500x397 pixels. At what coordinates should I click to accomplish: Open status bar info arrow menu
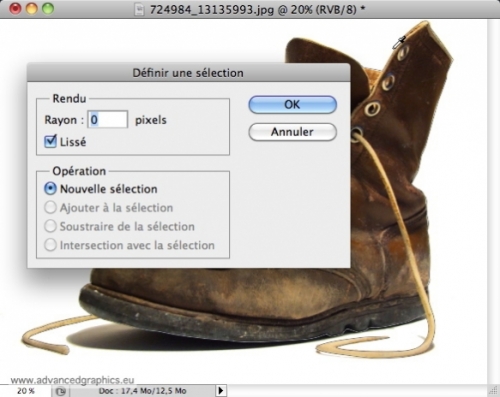pos(221,390)
